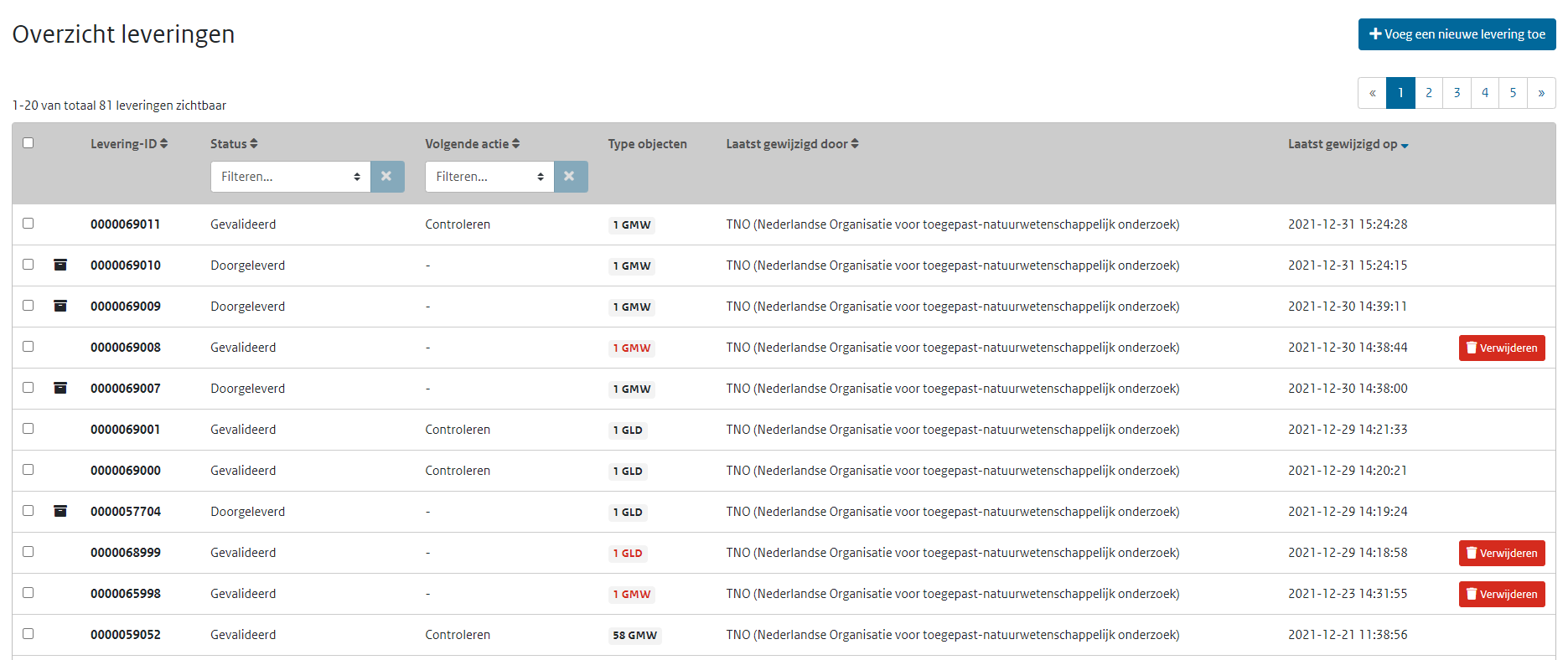Delete delivery 0000069008 with Verwijderen
Viewport: 1568px width, 660px height.
pos(1501,348)
